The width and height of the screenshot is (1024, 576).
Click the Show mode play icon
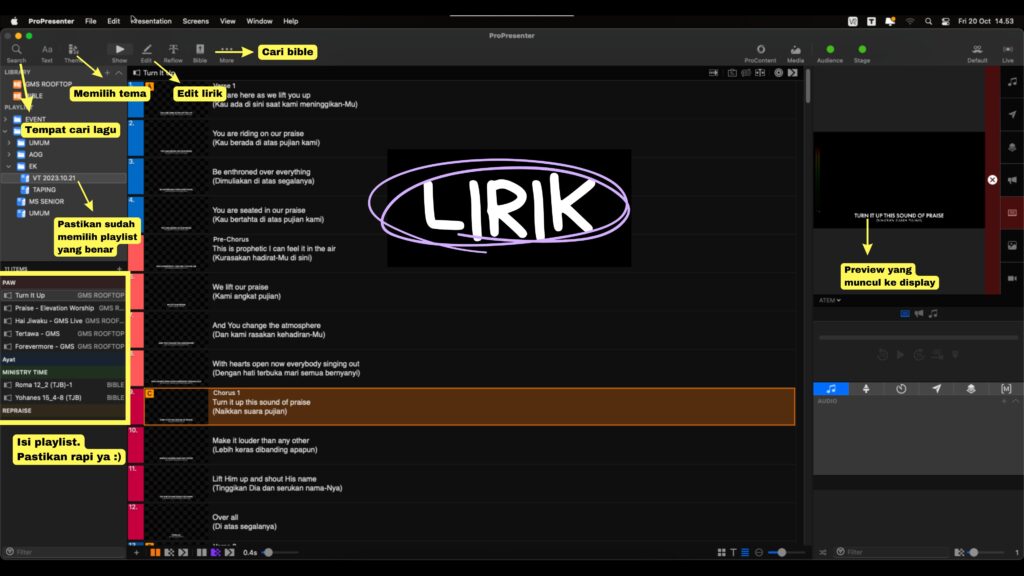(120, 50)
